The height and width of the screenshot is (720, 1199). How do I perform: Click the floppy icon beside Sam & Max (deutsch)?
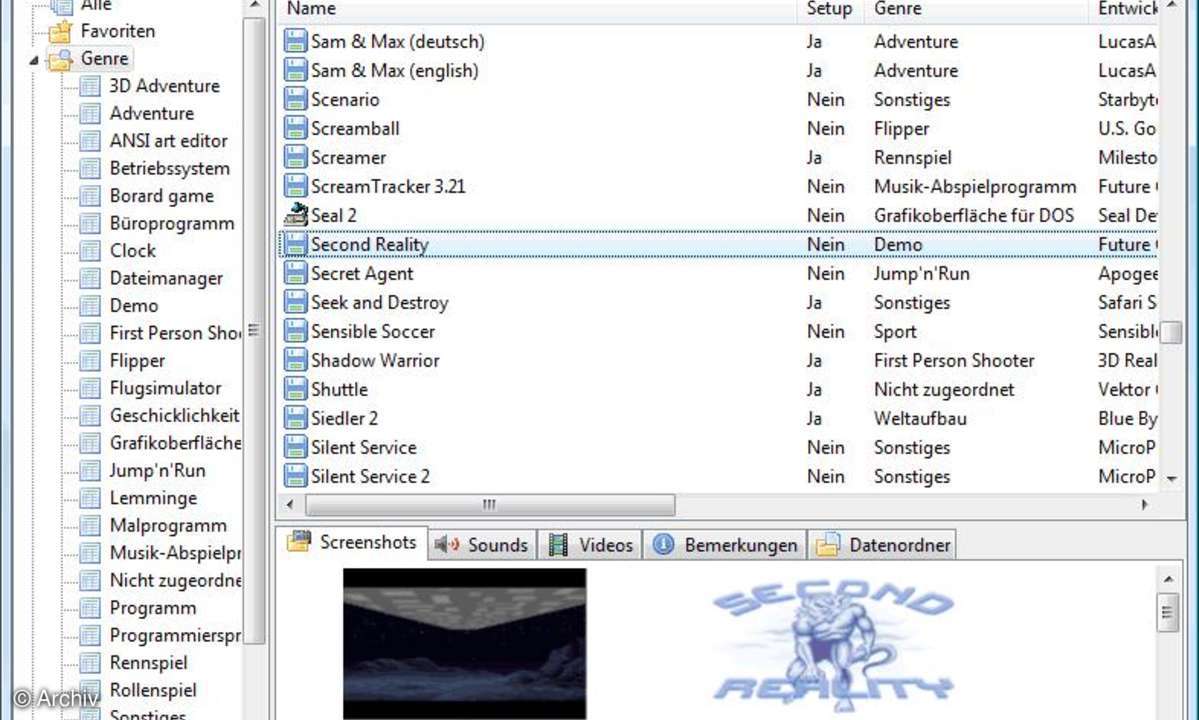click(x=295, y=41)
